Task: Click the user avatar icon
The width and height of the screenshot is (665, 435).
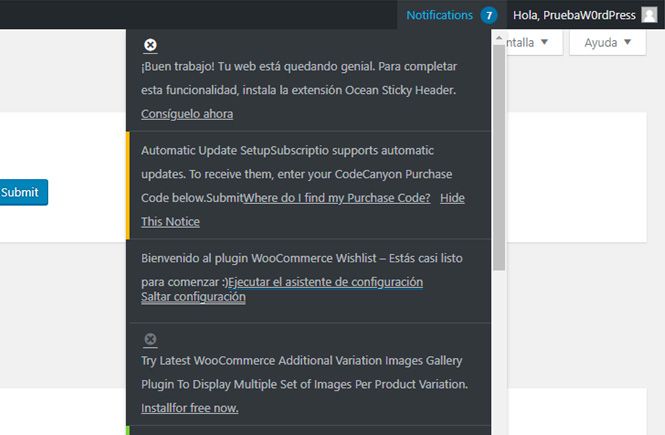Action: point(649,15)
